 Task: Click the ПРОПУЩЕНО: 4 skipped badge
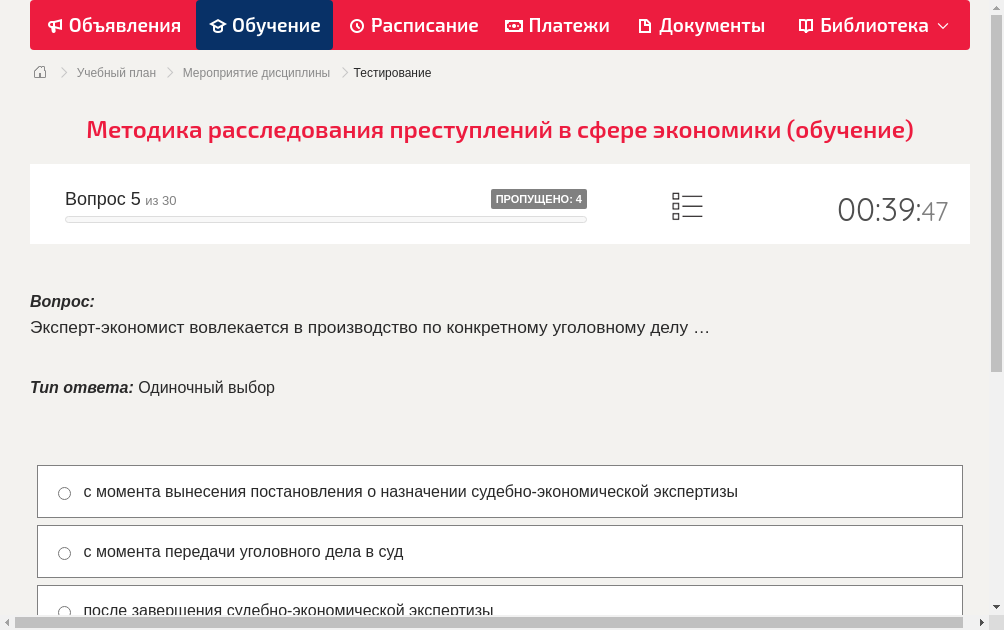(540, 199)
